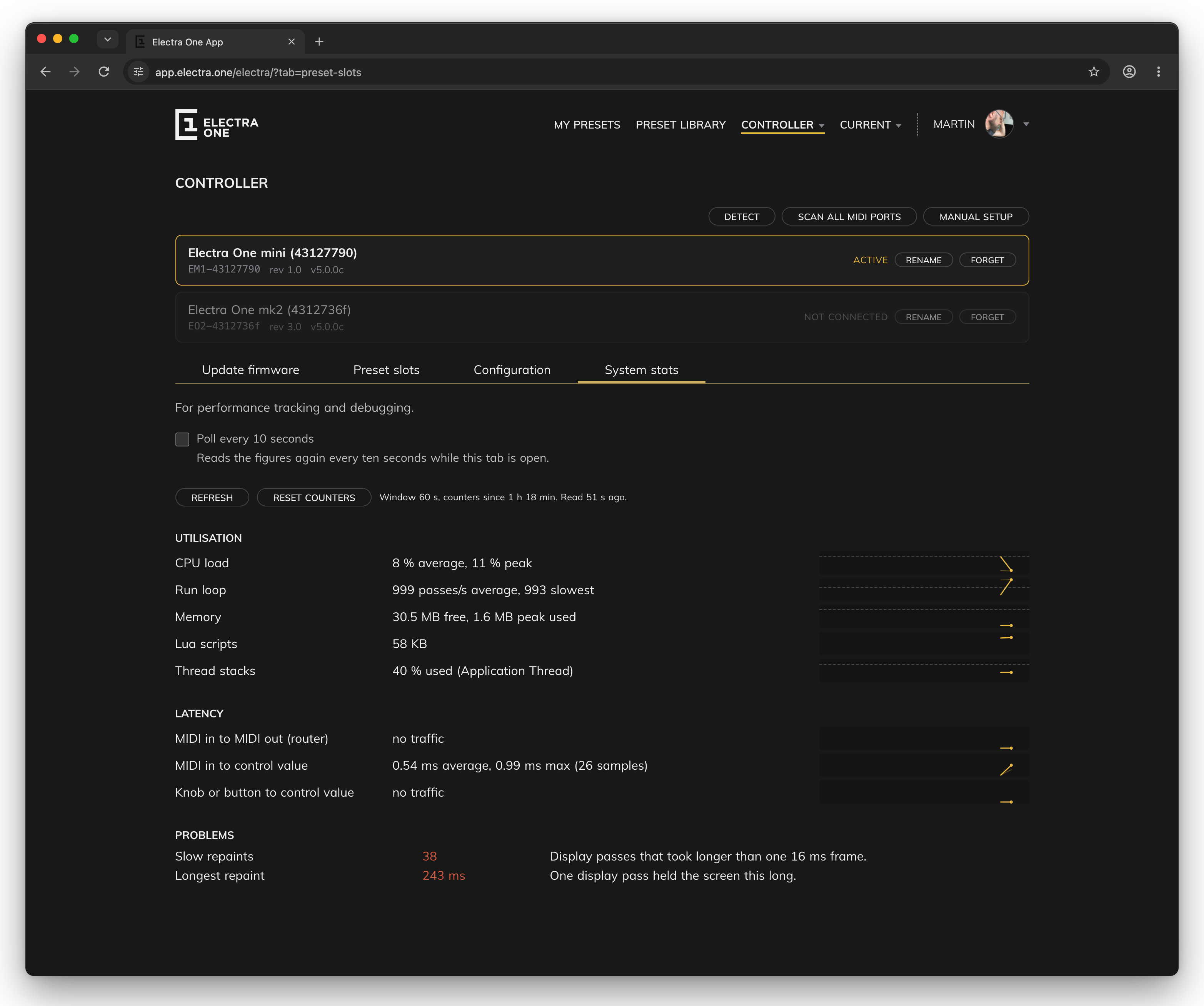Enable Poll every 10 seconds checkbox
The height and width of the screenshot is (1006, 1204).
click(x=182, y=439)
